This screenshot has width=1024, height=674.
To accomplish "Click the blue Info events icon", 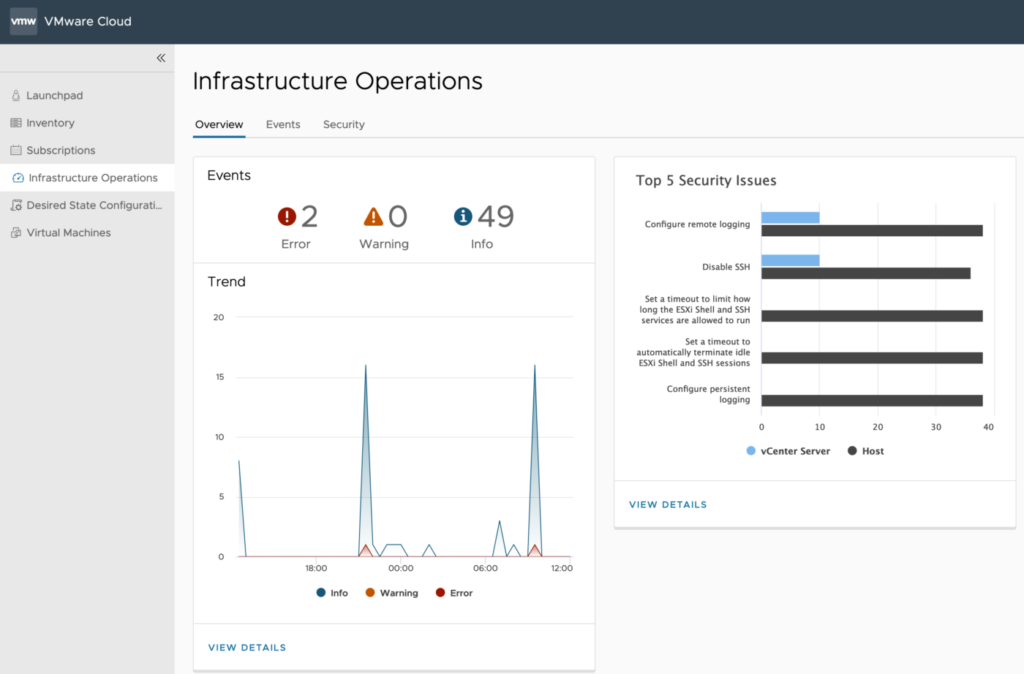I will pos(463,216).
